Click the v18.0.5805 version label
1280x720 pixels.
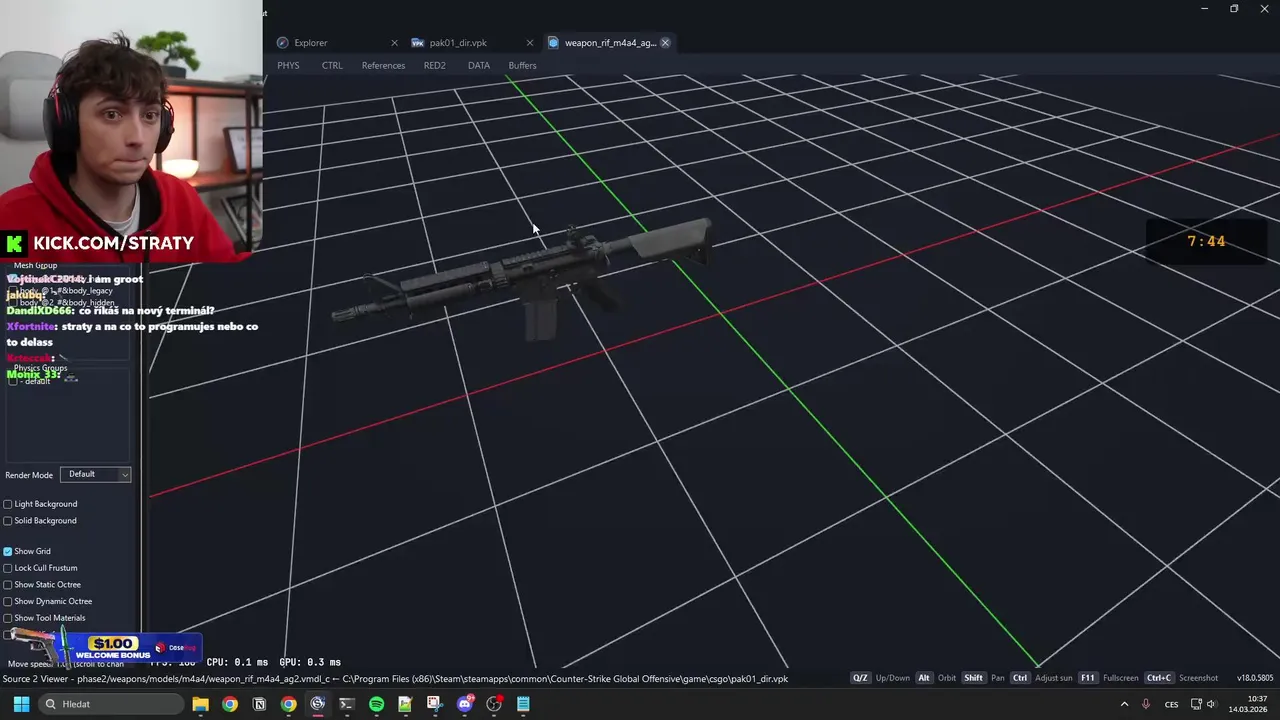1255,678
